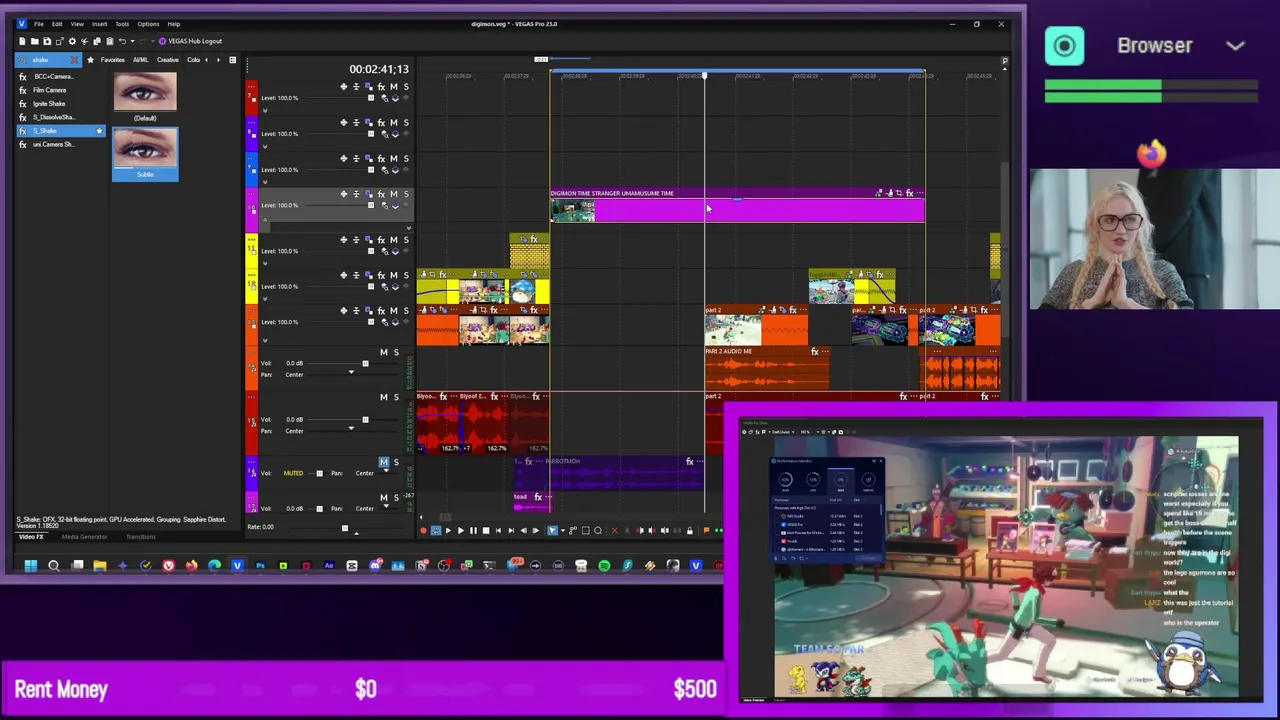The image size is (1280, 720).
Task: Click the grid view icon in FX panel
Action: click(232, 60)
